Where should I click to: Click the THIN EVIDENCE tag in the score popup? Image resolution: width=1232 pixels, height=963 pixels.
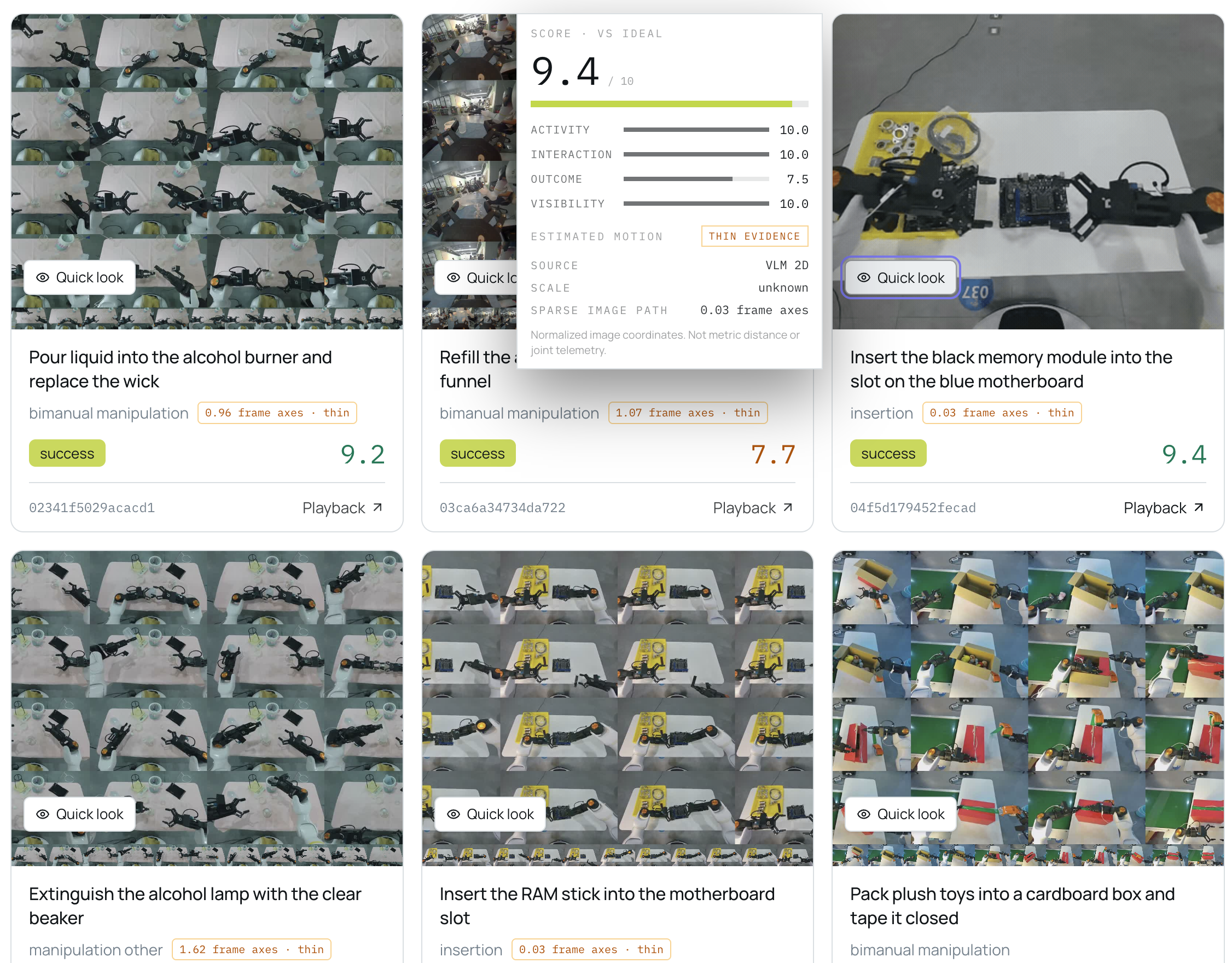pyautogui.click(x=754, y=236)
